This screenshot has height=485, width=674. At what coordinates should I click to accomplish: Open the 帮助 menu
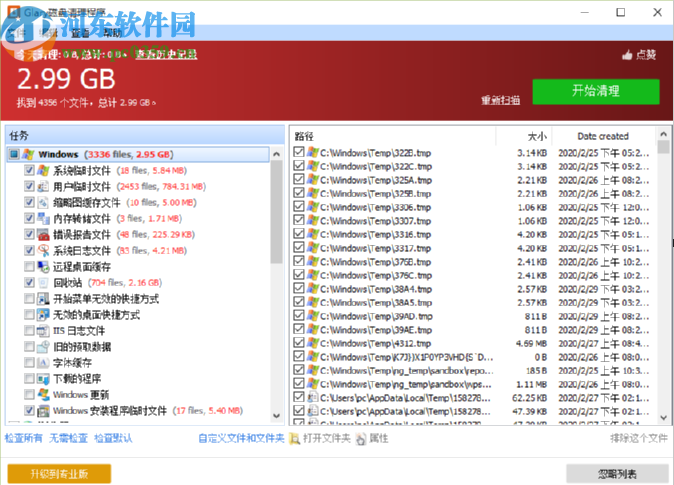pyautogui.click(x=112, y=33)
